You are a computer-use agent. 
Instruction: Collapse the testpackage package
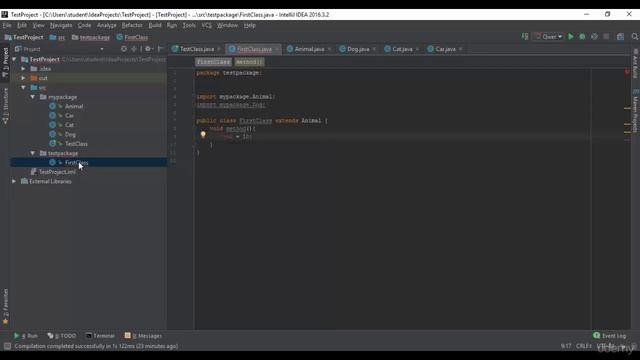(33, 153)
